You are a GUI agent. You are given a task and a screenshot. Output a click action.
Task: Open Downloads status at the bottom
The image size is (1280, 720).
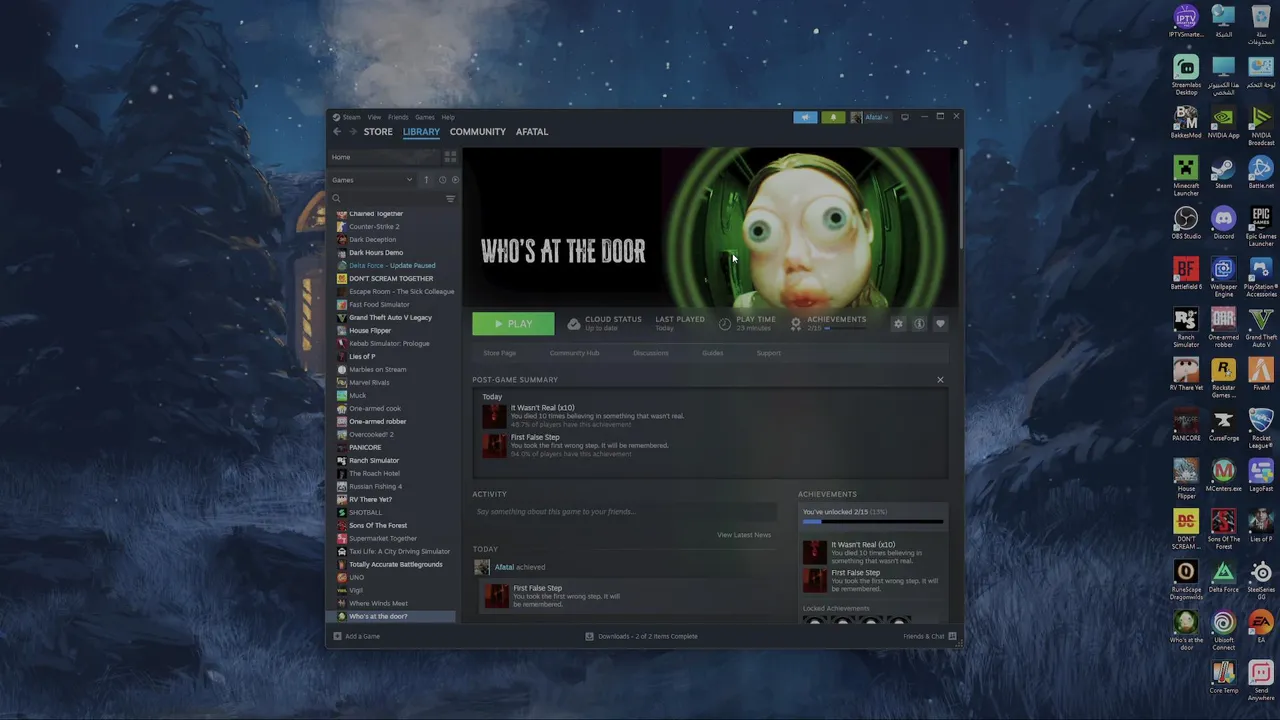coord(641,636)
